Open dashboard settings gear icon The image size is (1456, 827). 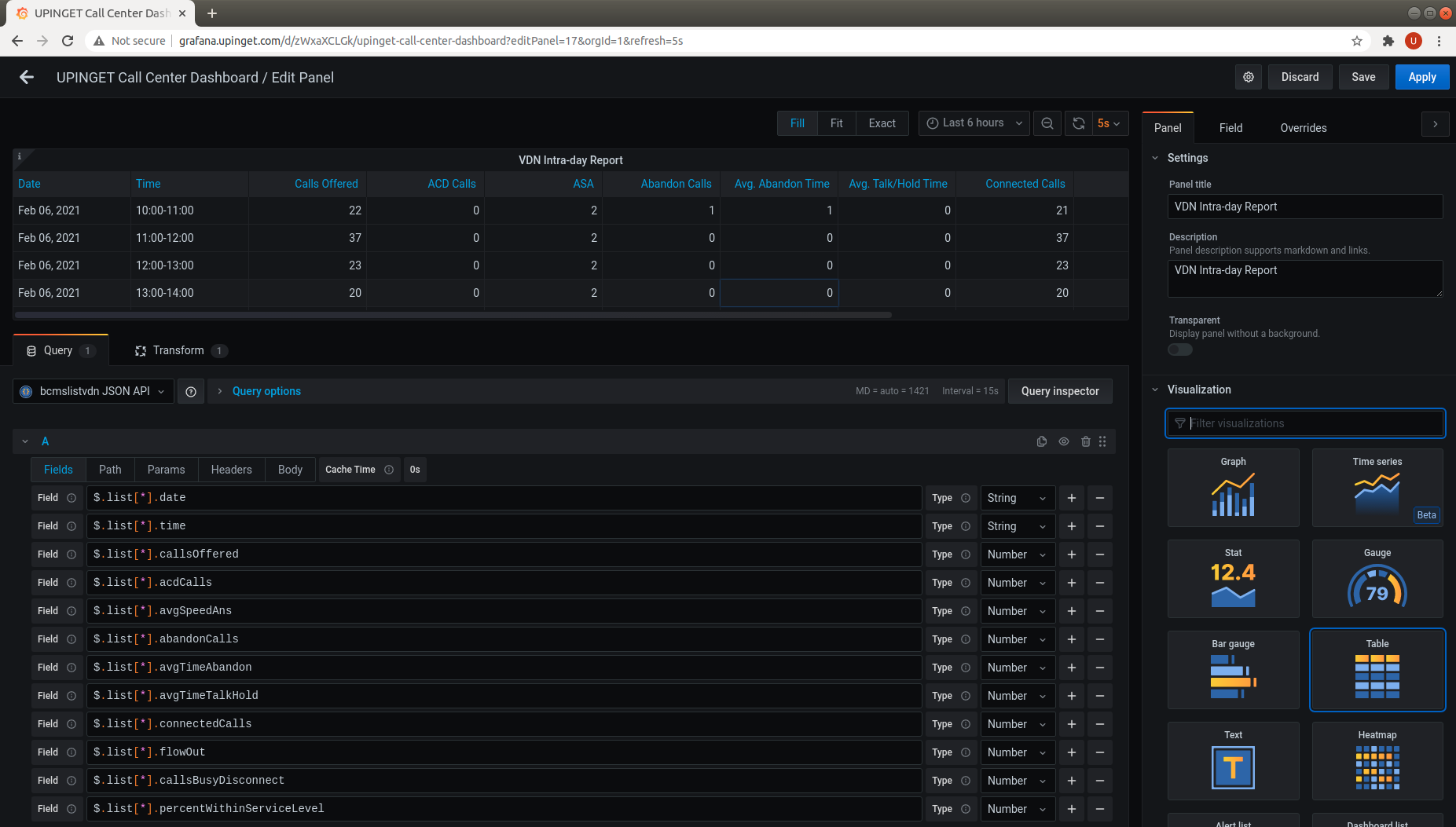1249,77
